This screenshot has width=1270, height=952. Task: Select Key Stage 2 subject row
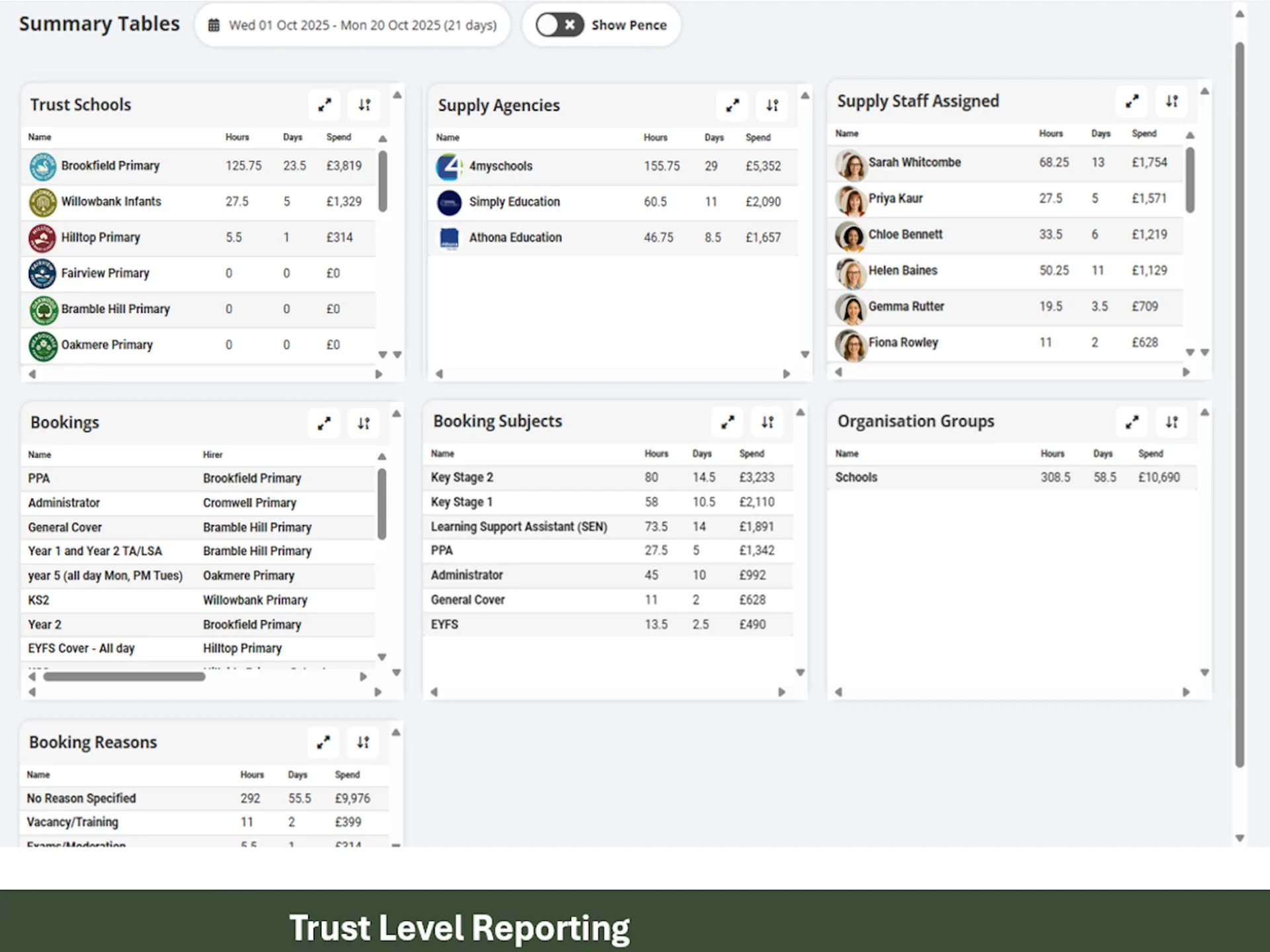462,477
